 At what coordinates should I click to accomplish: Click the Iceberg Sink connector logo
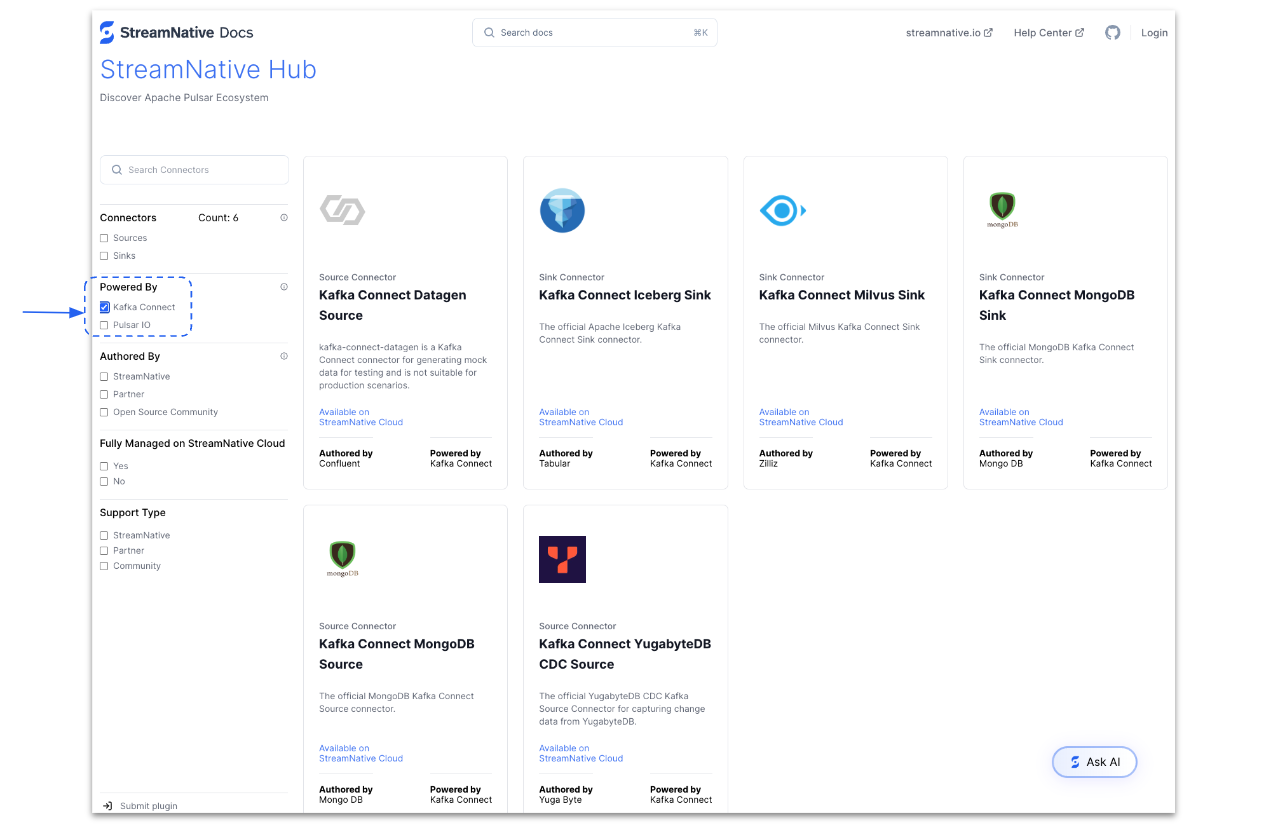(x=562, y=210)
